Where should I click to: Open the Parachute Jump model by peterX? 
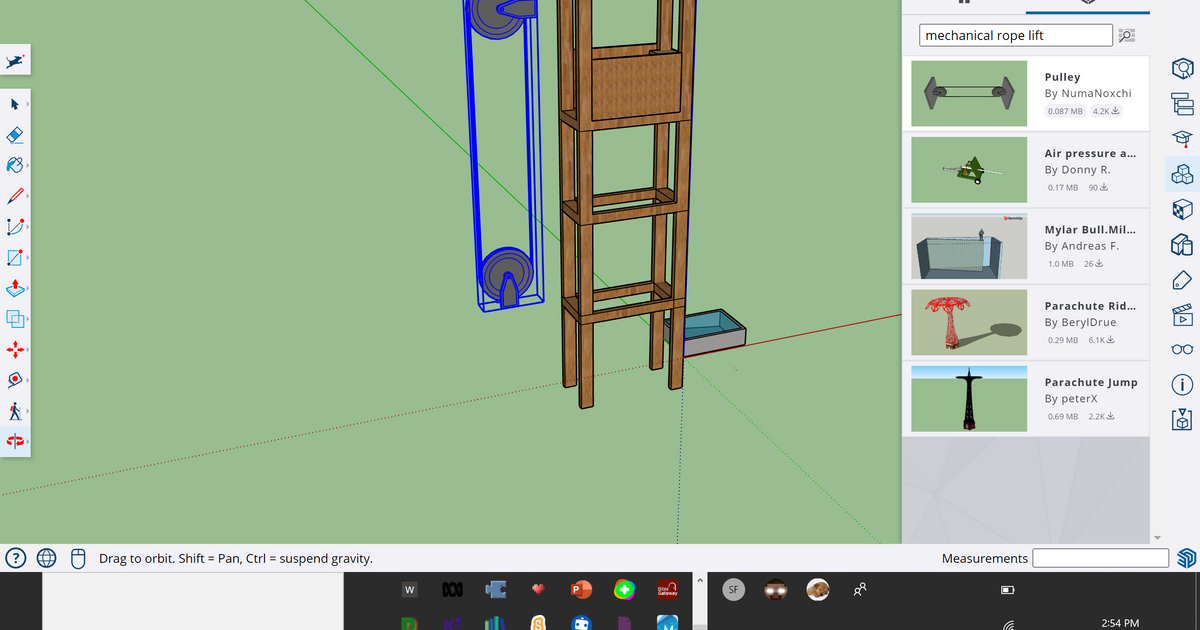[968, 398]
